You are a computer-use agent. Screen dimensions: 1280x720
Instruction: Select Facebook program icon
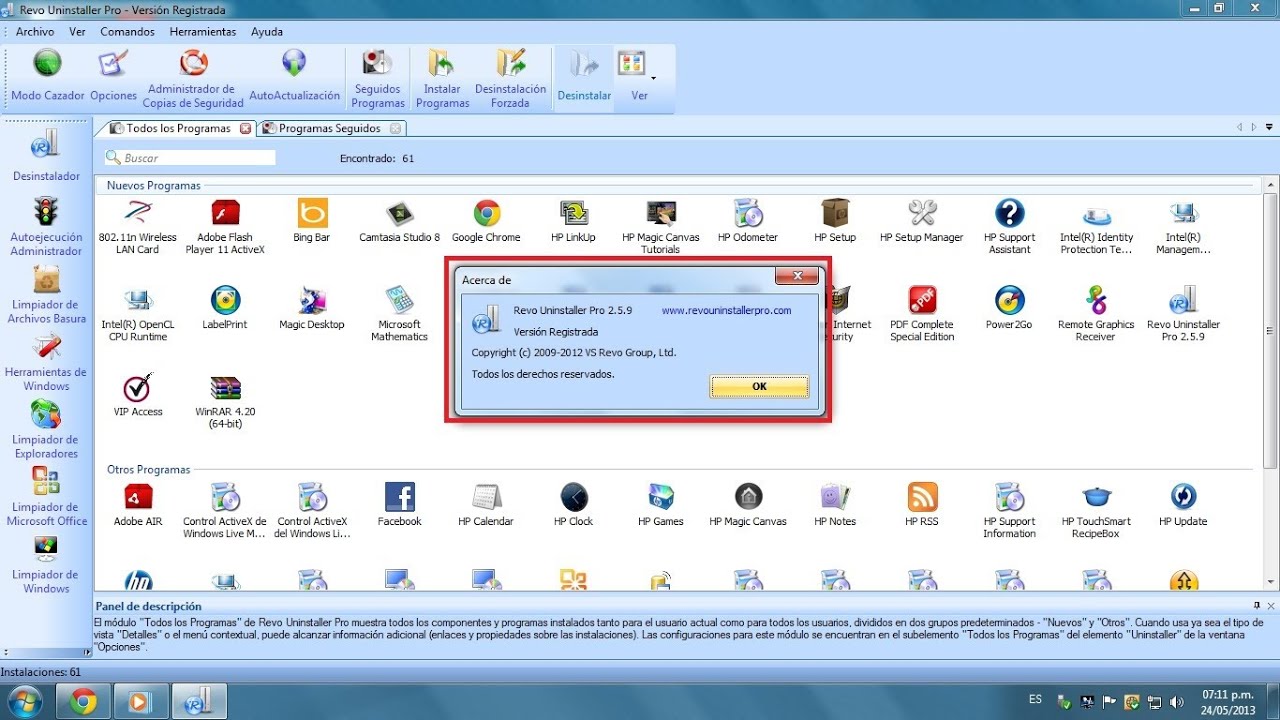point(400,504)
